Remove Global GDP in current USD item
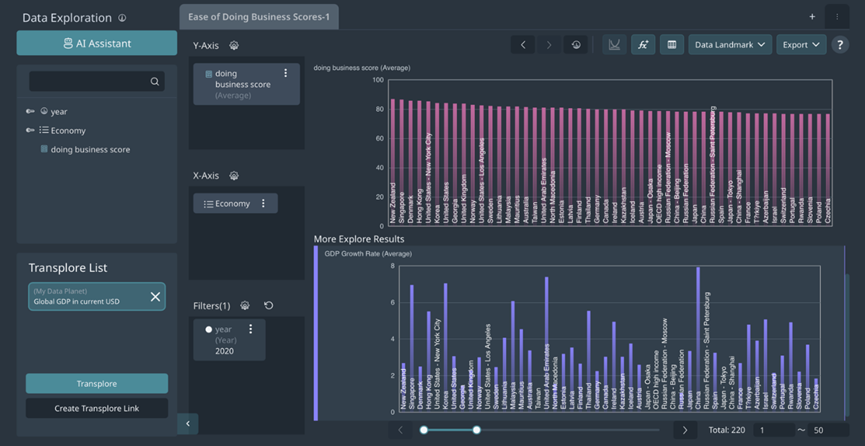This screenshot has width=865, height=446. [155, 297]
